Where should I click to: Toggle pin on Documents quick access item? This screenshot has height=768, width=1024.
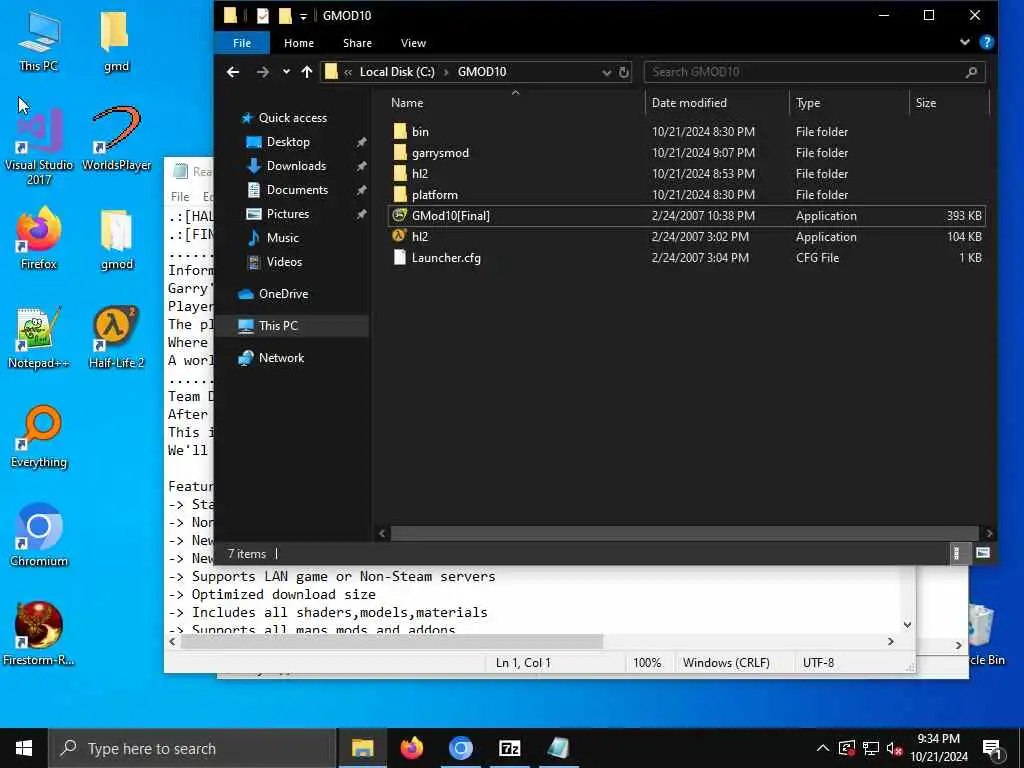tap(361, 190)
